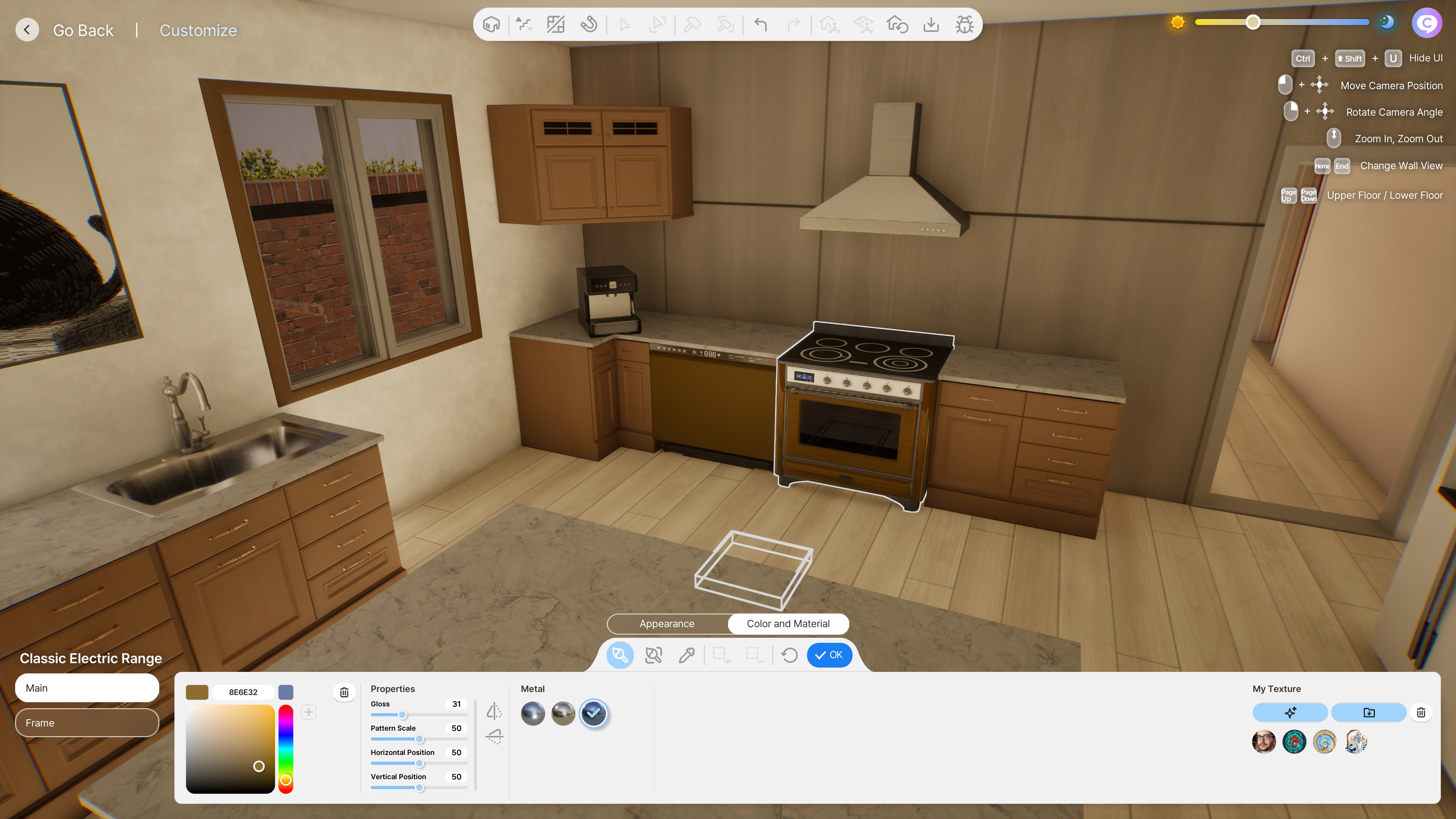Screen dimensions: 1456x819
Task: Select the second gold-toned metal material
Action: pos(563,713)
